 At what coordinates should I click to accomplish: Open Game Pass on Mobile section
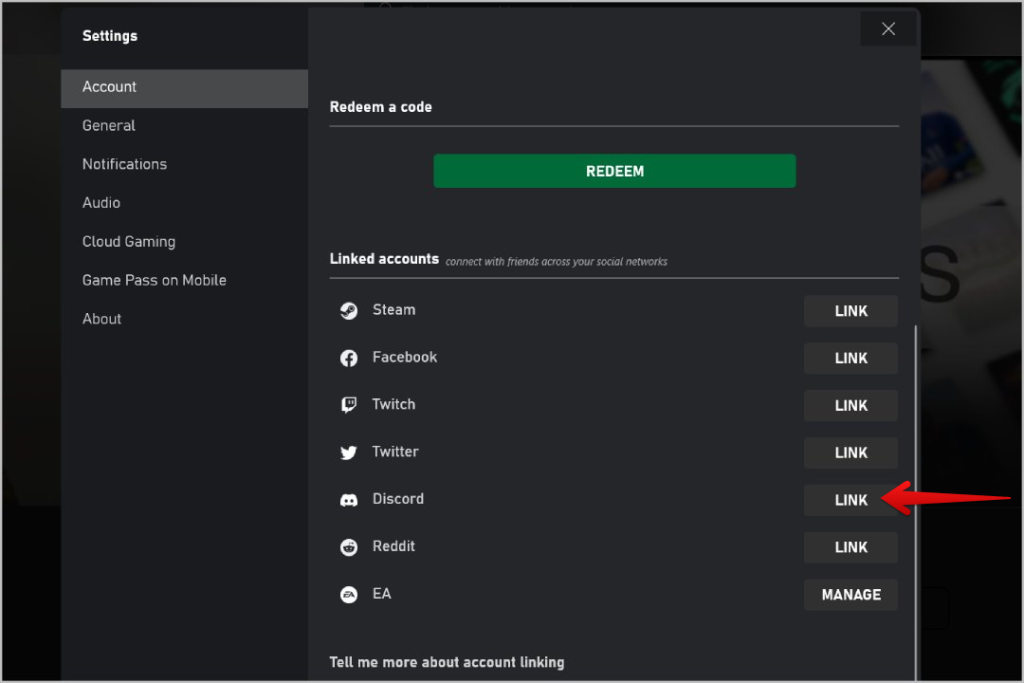pos(184,280)
